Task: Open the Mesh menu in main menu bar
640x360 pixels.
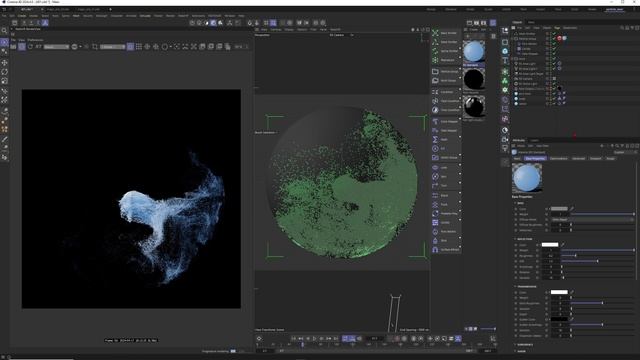Action: click(x=76, y=16)
